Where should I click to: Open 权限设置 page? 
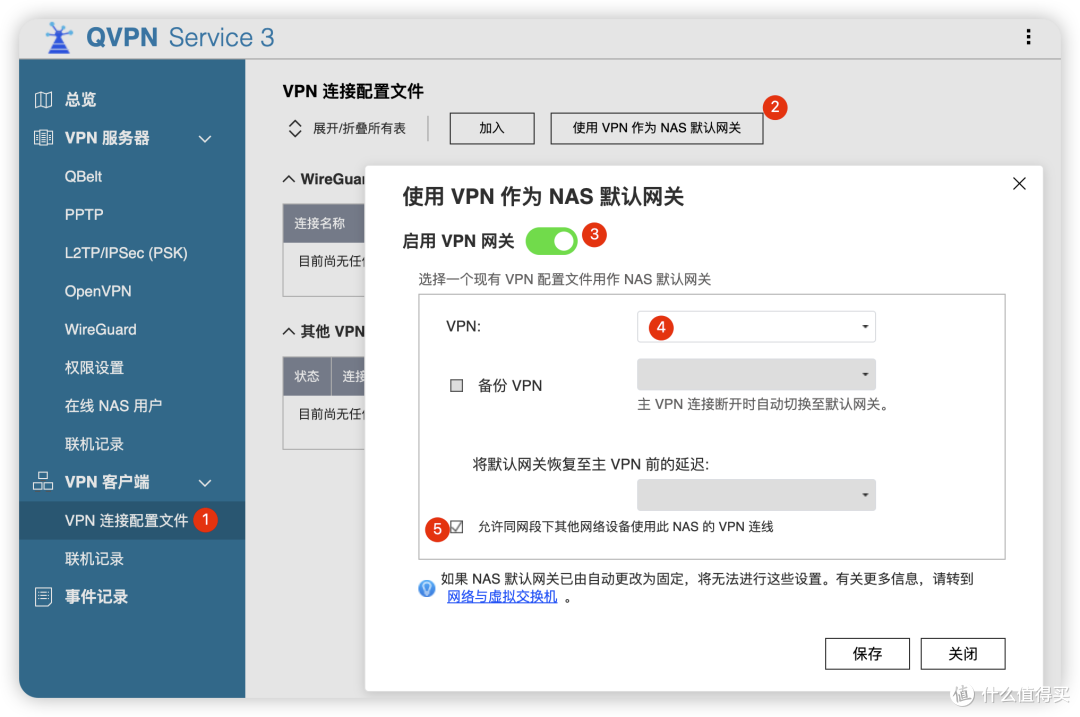[x=94, y=368]
